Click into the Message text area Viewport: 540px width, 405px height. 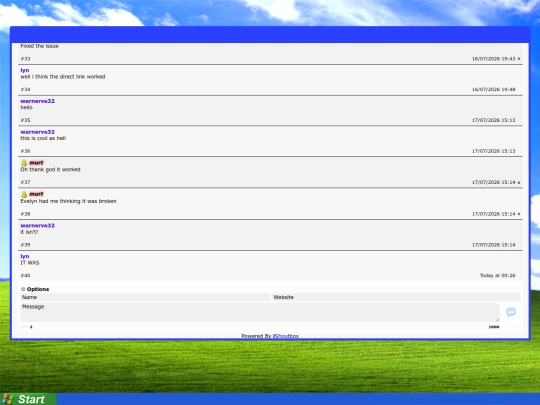tap(260, 312)
